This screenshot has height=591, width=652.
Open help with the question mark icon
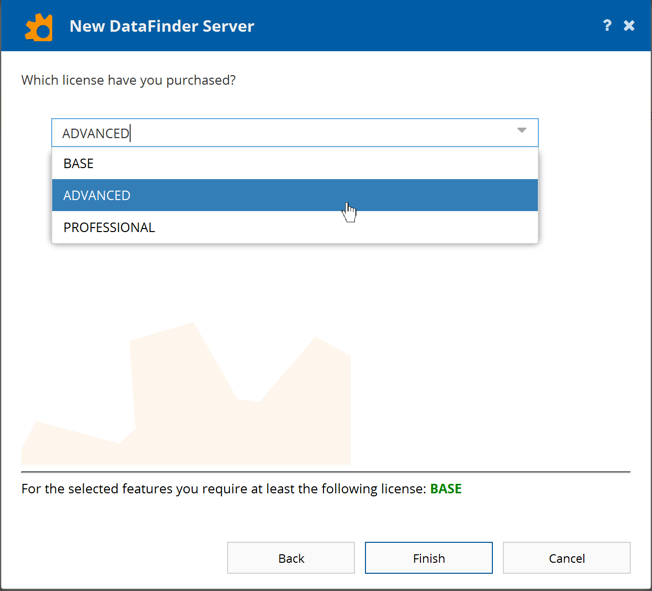[x=607, y=25]
